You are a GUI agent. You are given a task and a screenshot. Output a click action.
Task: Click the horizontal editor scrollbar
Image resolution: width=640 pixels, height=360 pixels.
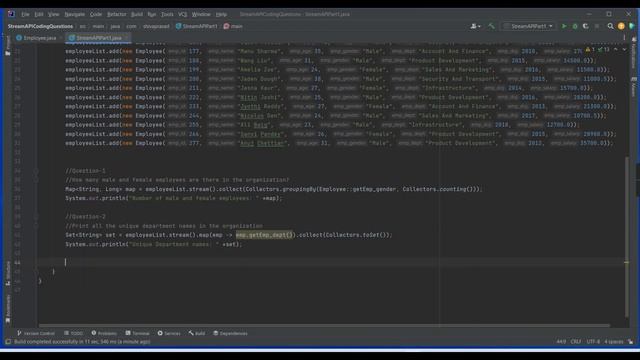pos(324,325)
